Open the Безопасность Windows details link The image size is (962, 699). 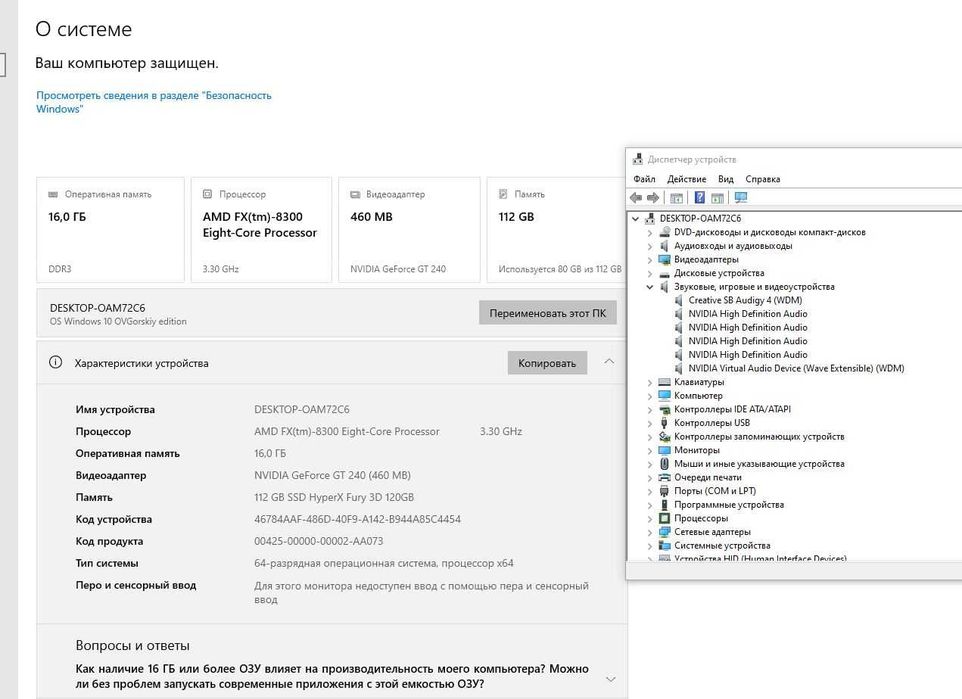(153, 102)
